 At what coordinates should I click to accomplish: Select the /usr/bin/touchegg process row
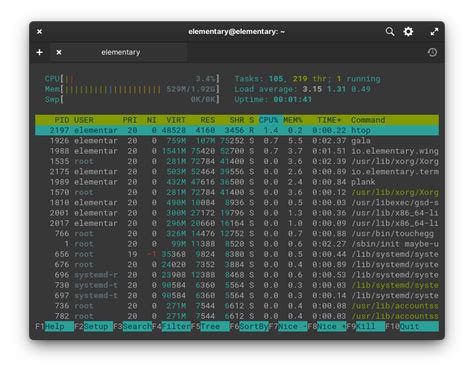pos(237,234)
